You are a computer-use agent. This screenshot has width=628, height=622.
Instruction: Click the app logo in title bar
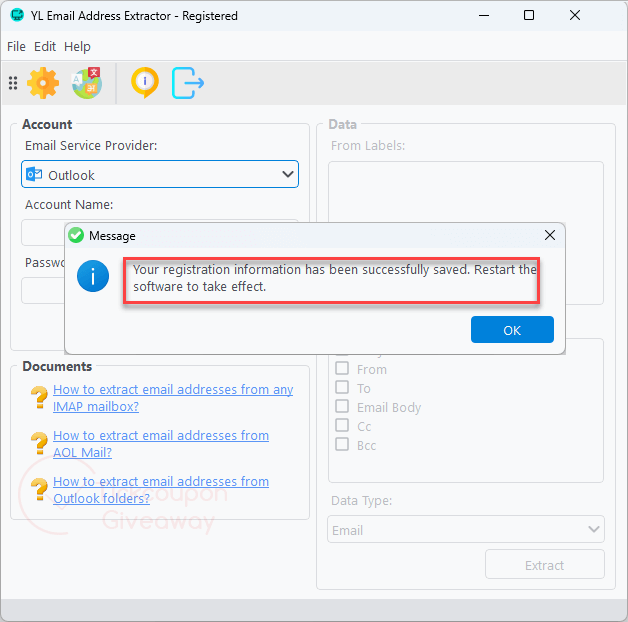coord(17,15)
